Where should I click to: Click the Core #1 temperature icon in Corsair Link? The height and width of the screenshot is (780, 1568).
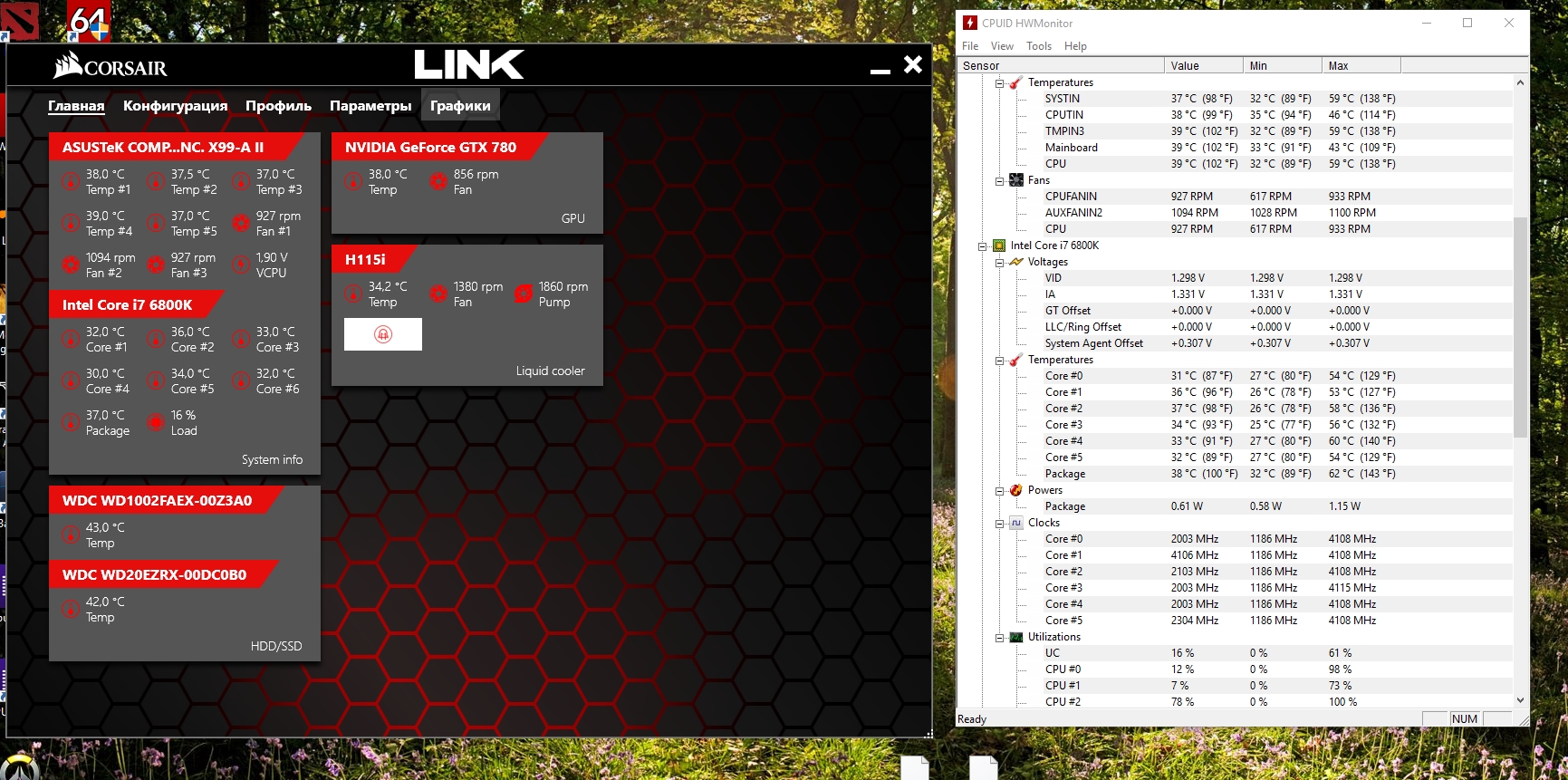[71, 339]
